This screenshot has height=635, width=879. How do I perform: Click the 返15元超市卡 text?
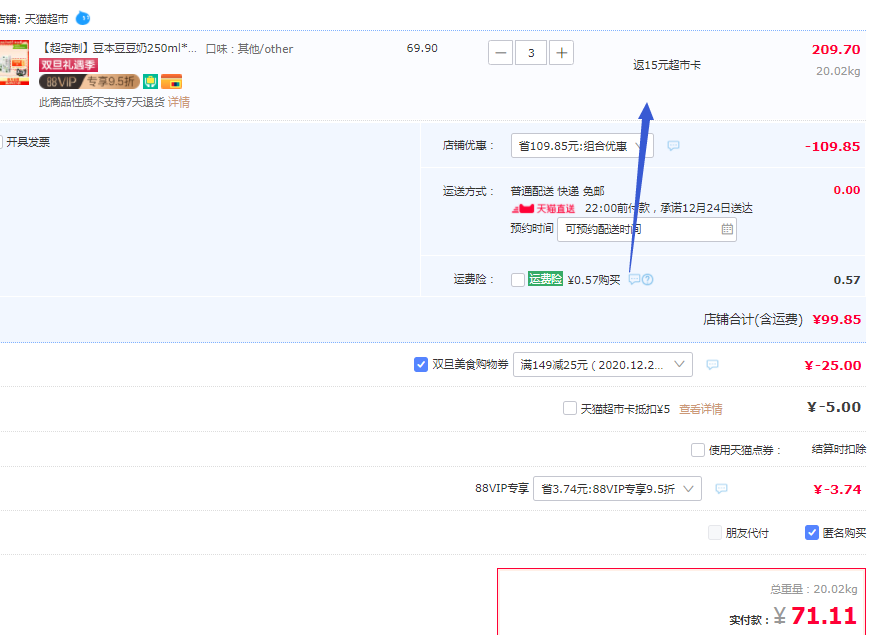(667, 65)
